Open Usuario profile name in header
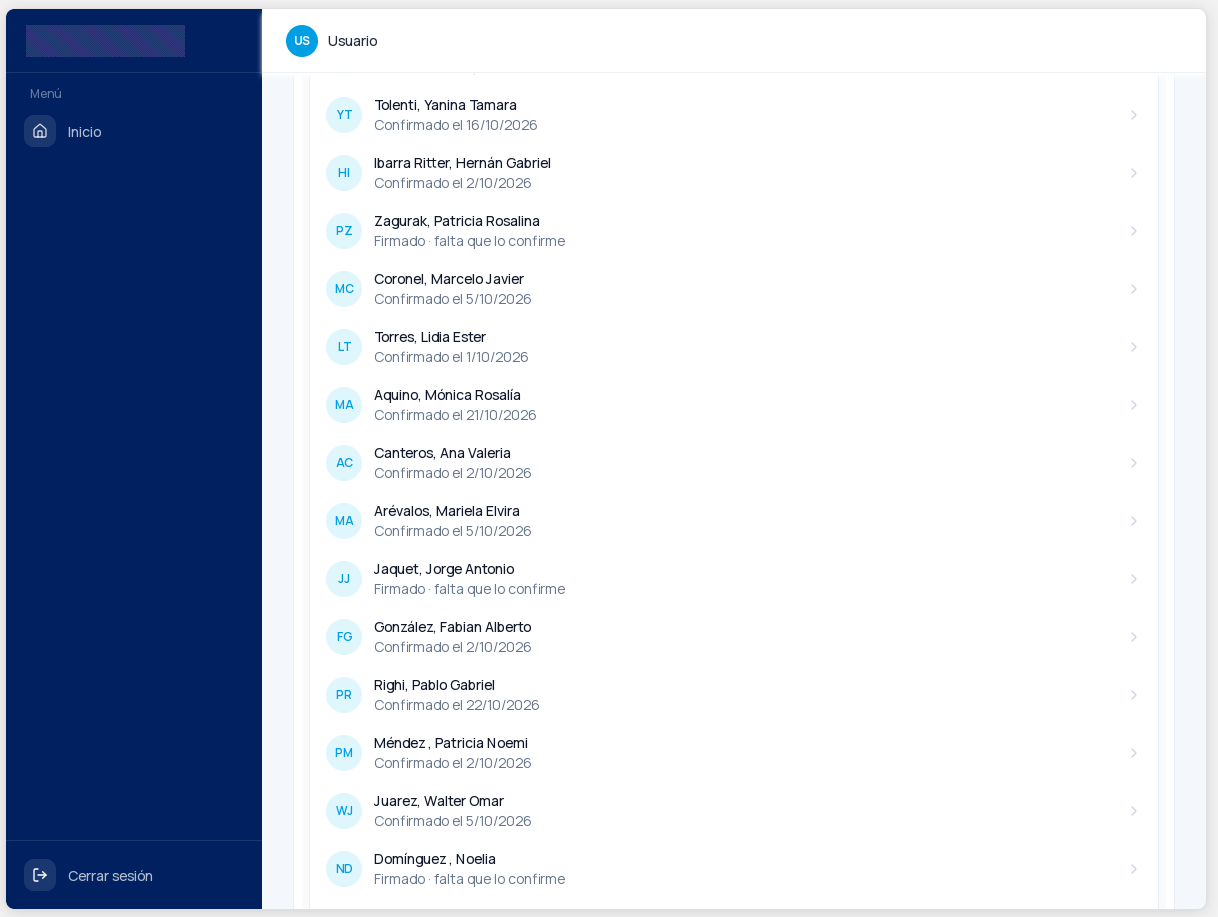 (x=352, y=41)
